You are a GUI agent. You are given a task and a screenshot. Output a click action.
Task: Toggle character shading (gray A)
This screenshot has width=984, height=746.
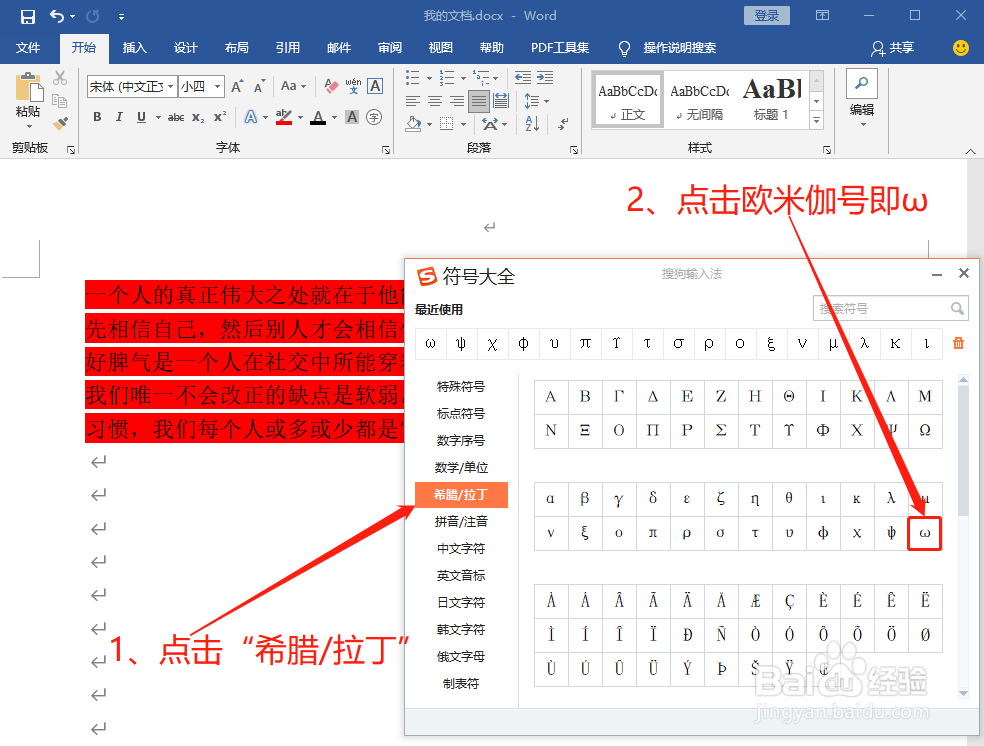click(352, 117)
